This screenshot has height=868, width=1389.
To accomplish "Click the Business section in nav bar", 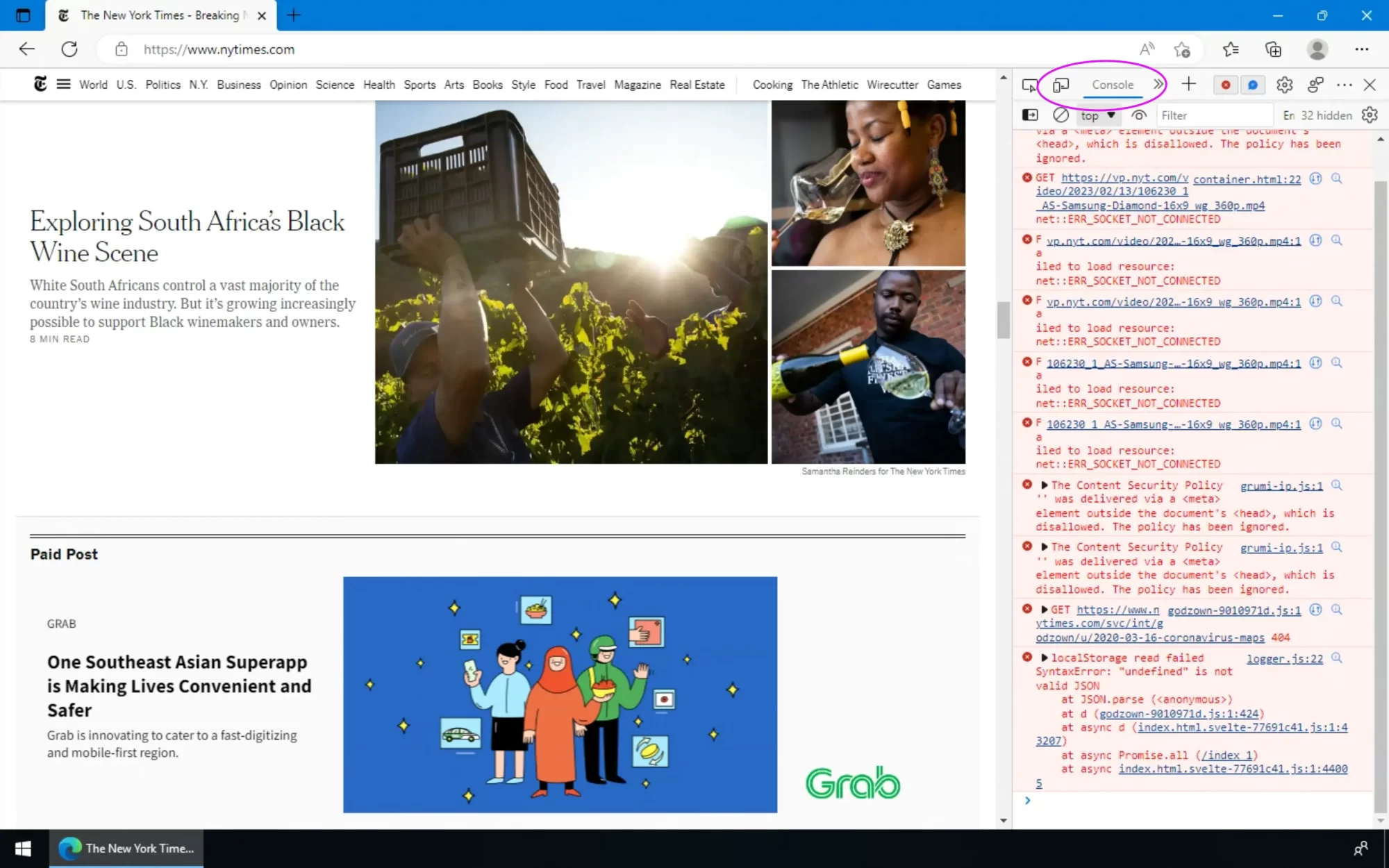I will coord(238,84).
